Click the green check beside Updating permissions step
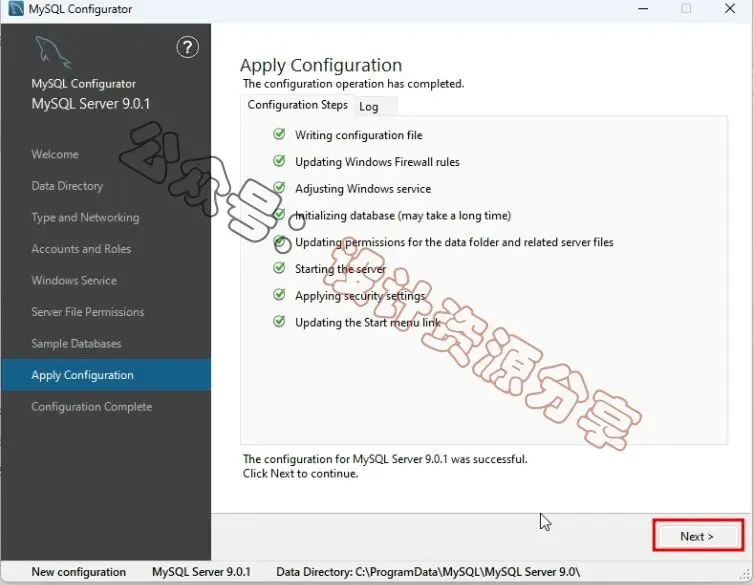This screenshot has width=754, height=585. 279,241
